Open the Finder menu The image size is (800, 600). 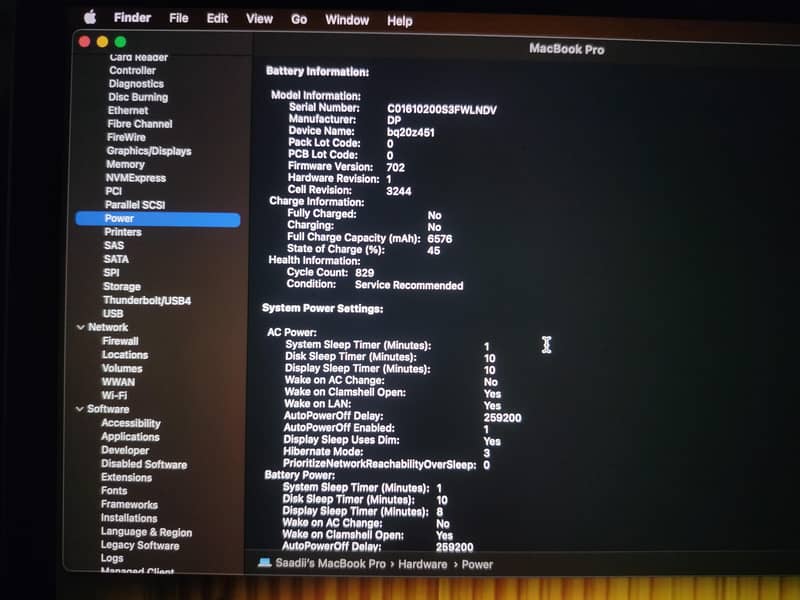[132, 18]
